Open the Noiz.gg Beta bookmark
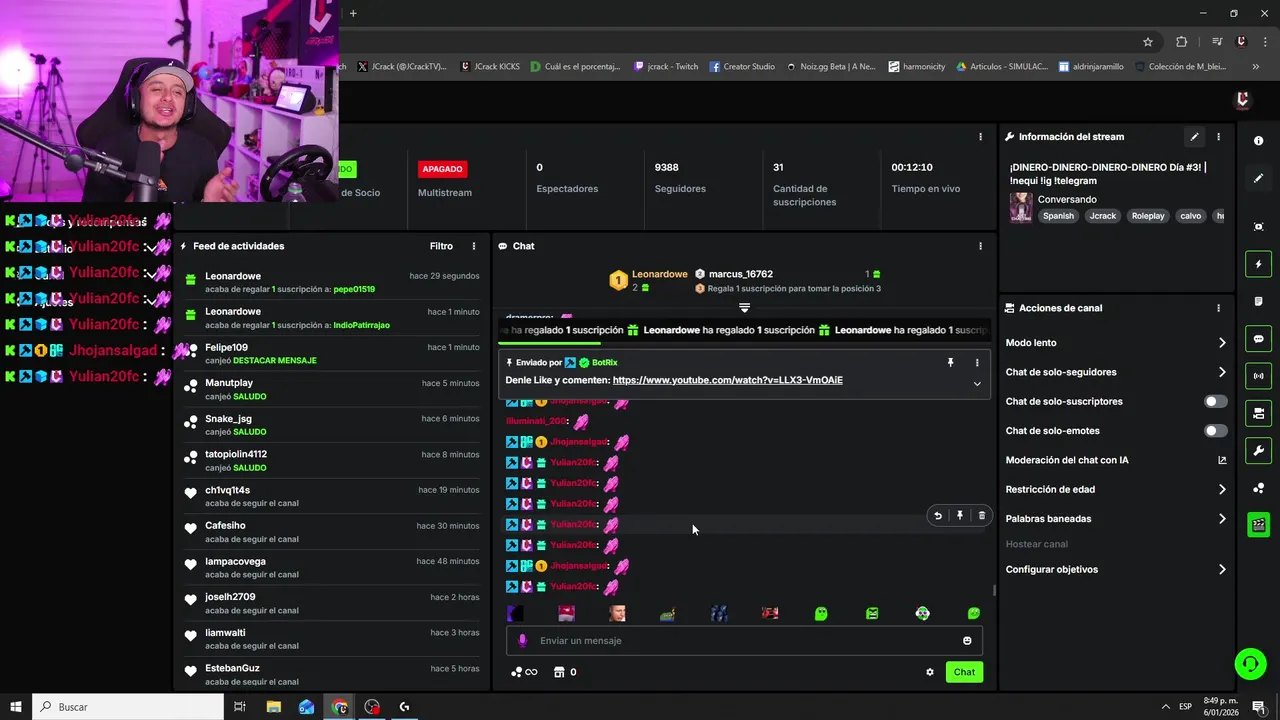 point(831,67)
